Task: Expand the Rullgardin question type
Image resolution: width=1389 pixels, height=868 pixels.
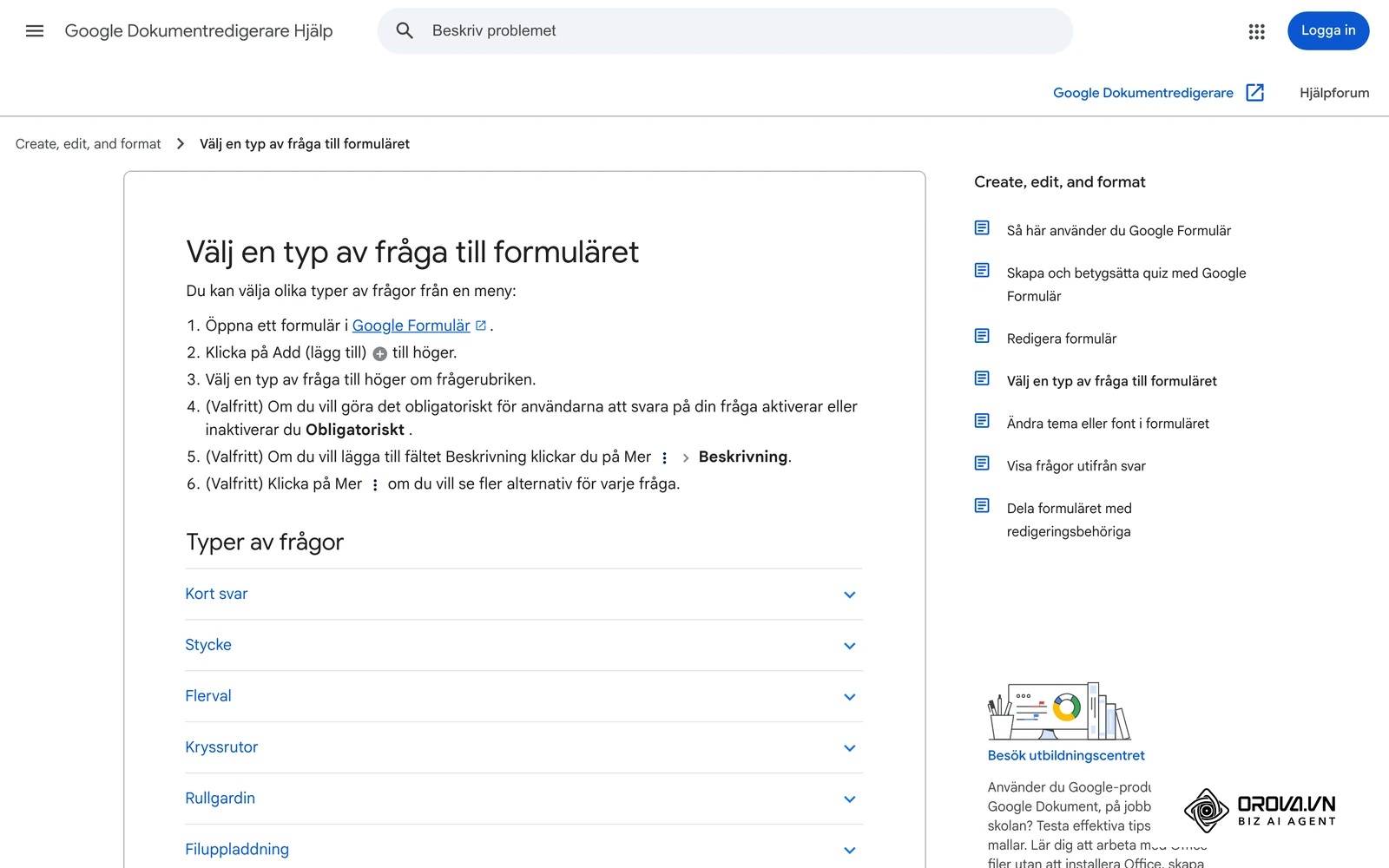Action: click(523, 799)
